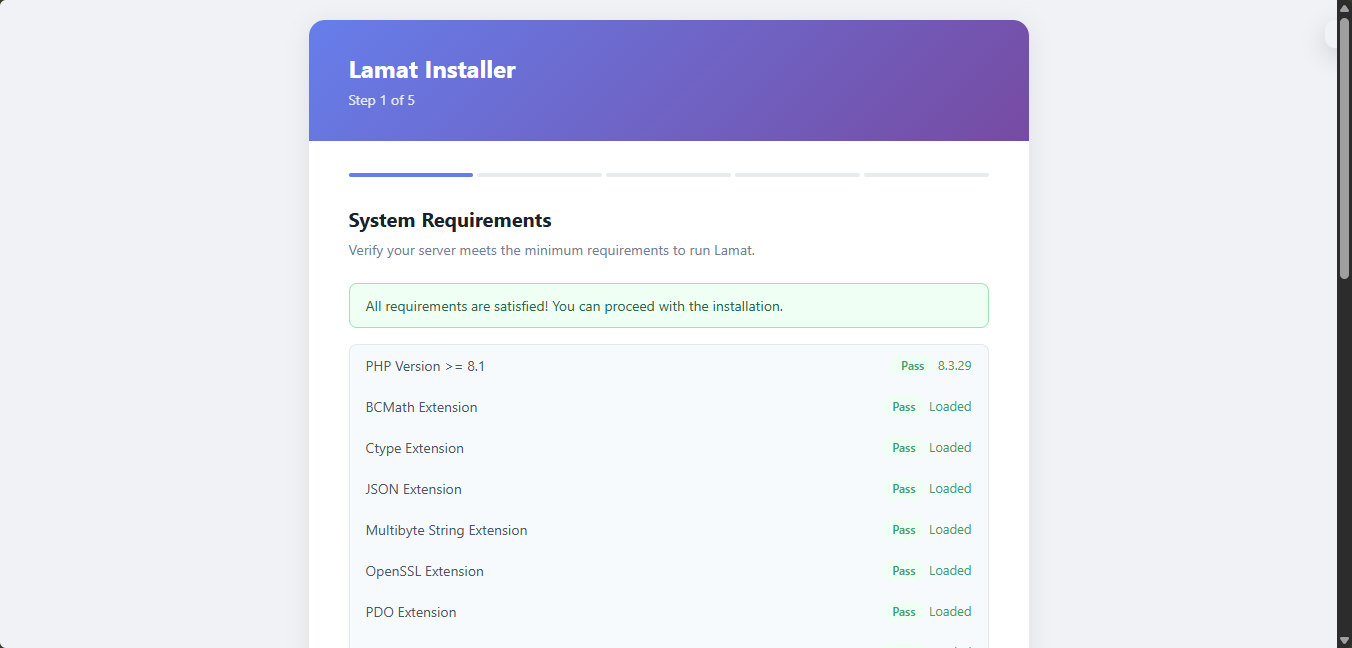Image resolution: width=1352 pixels, height=648 pixels.
Task: Click the Pass badge for Ctype Extension
Action: (904, 448)
